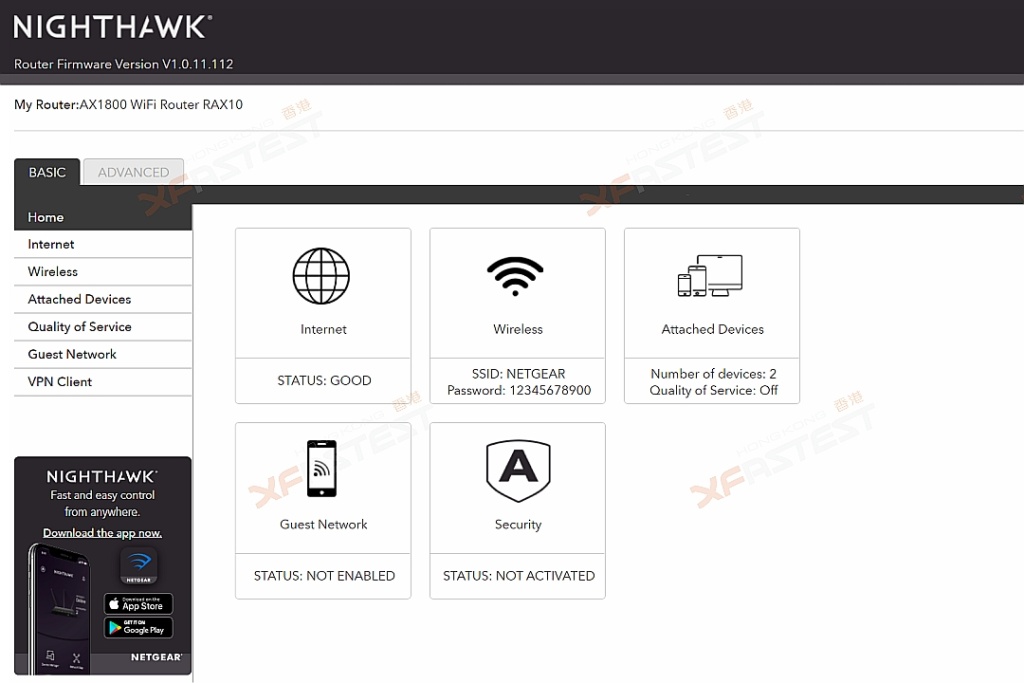Click the Download the app now link
1024x683 pixels.
[102, 533]
